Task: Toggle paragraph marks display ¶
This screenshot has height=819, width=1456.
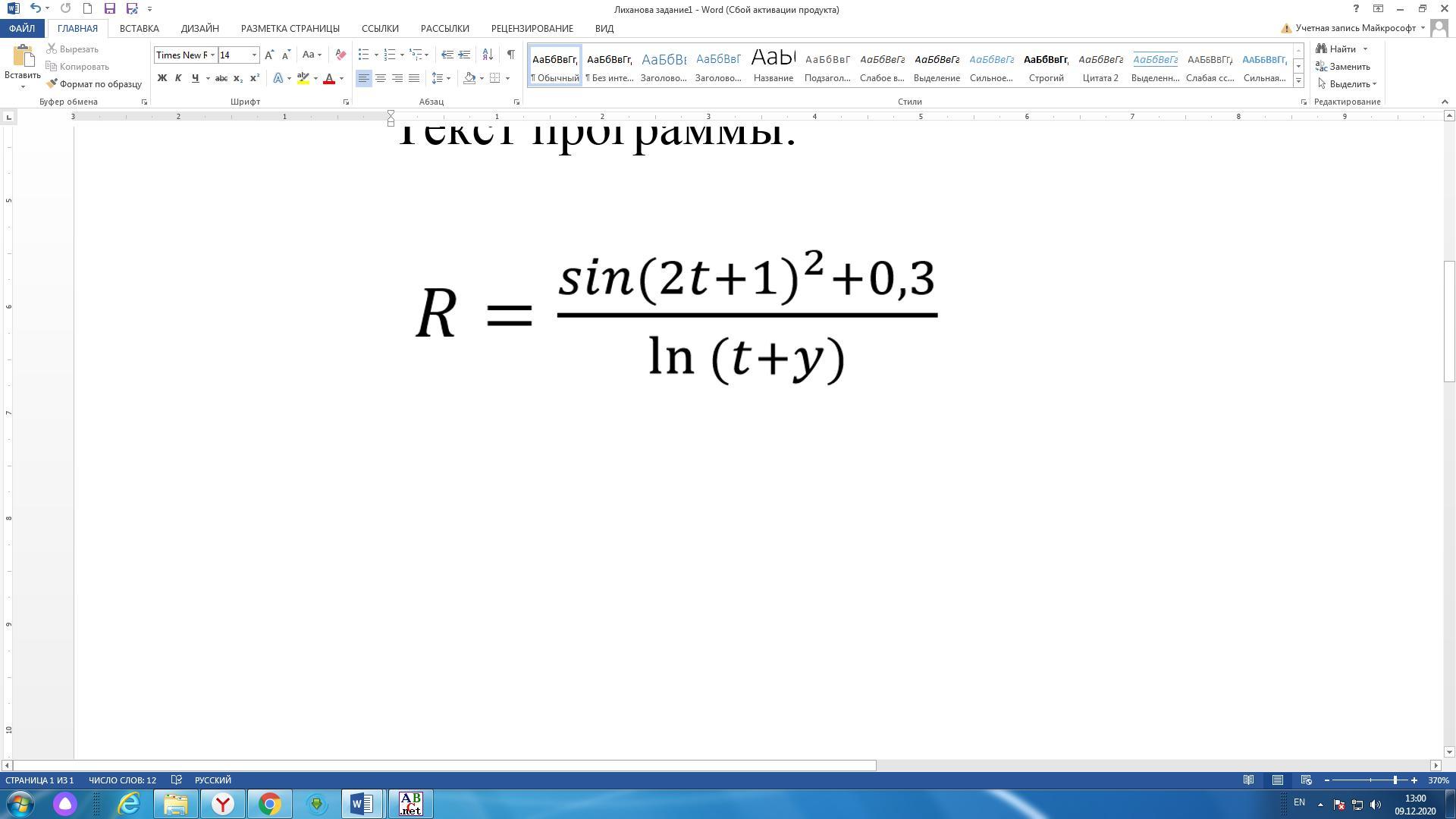Action: click(x=511, y=55)
